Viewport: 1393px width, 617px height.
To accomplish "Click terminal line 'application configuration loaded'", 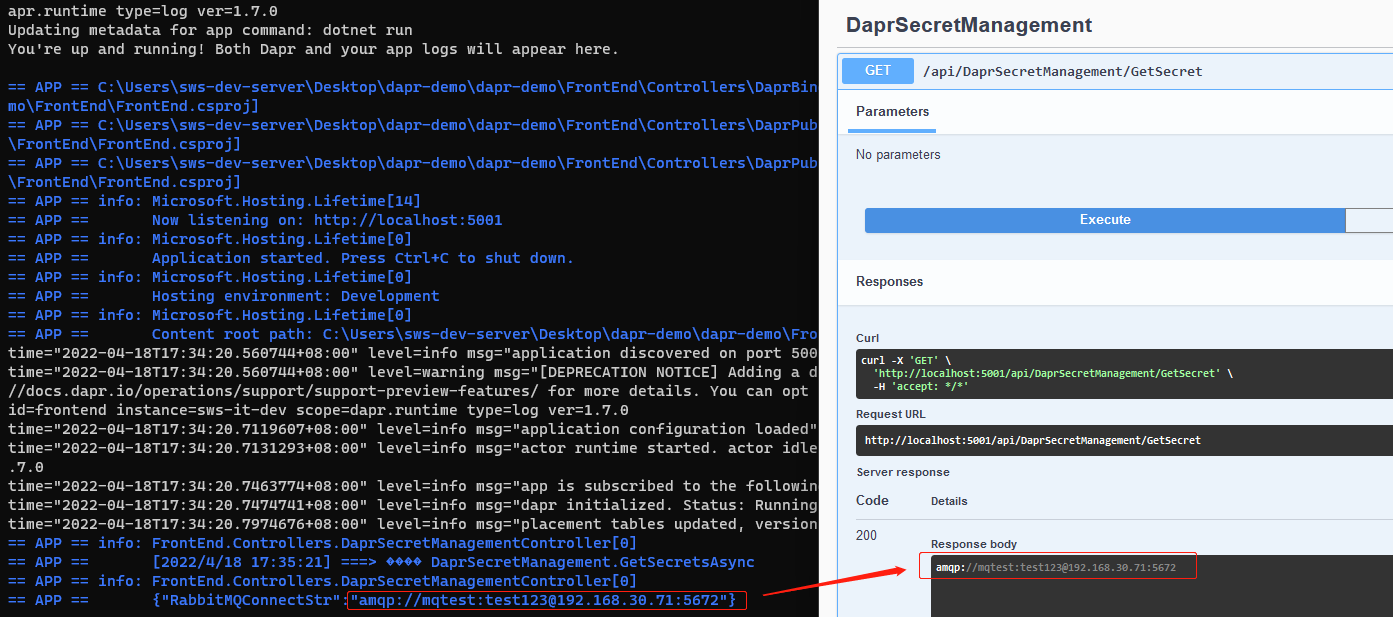I will (x=413, y=429).
